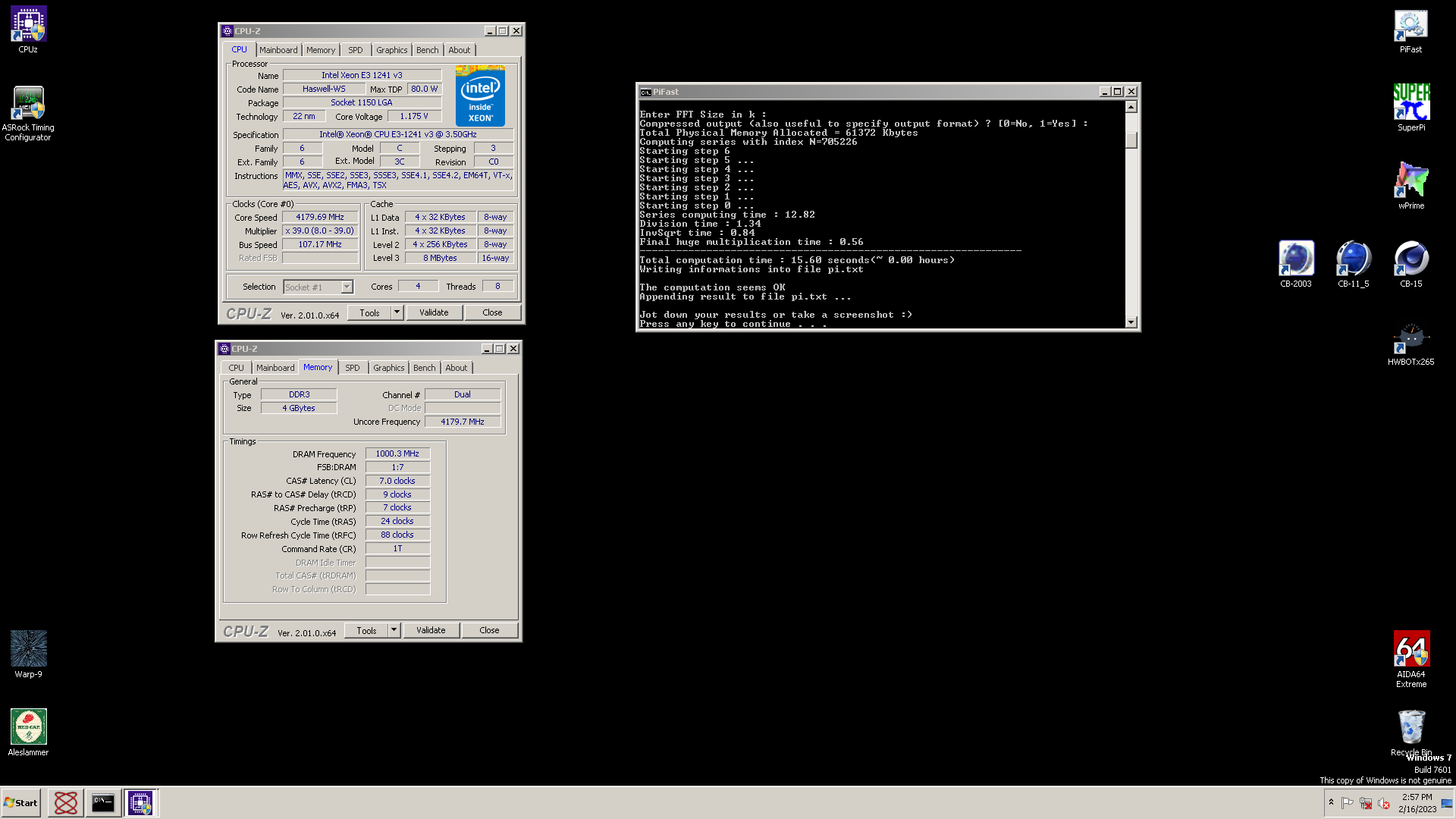The height and width of the screenshot is (819, 1456).
Task: Open the clock showing 2:57 PM
Action: (x=1417, y=803)
